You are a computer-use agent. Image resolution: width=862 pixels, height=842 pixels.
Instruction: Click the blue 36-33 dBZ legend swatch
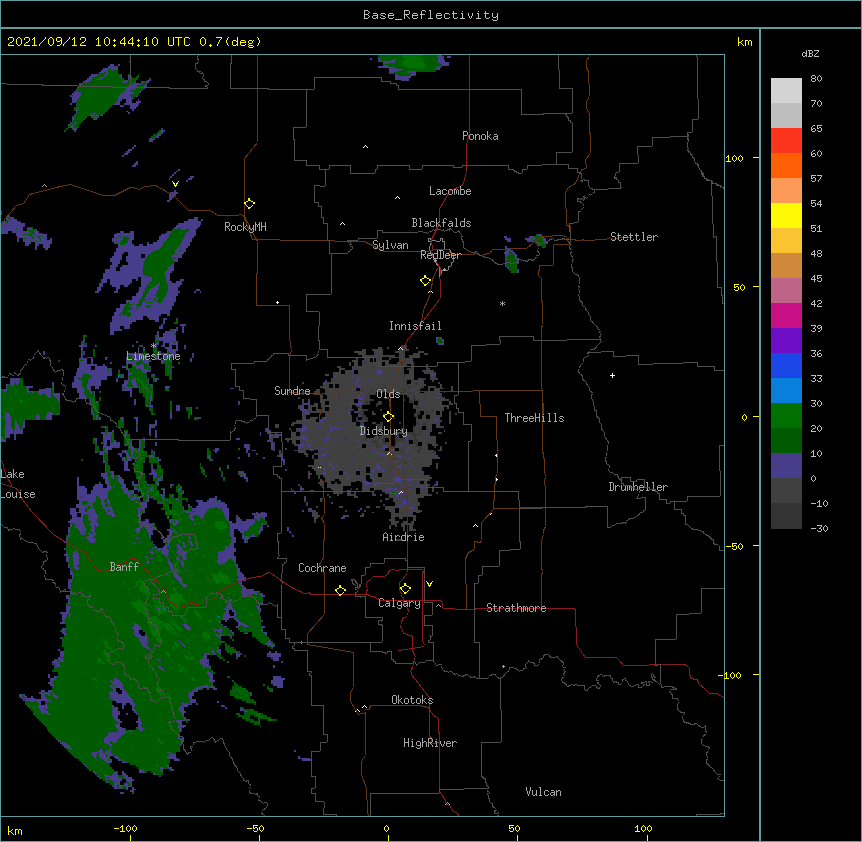pos(786,365)
